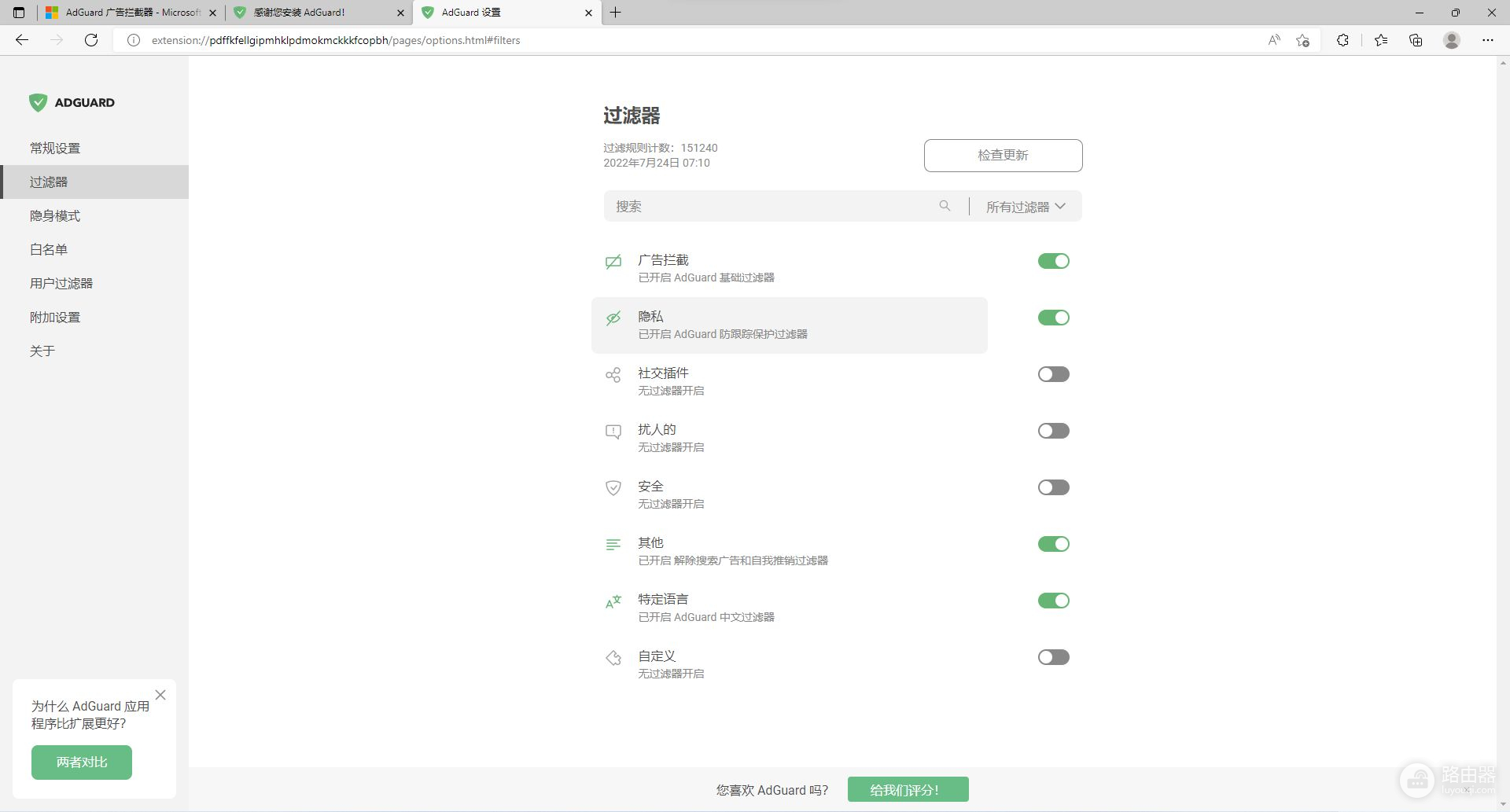Open the browser extensions puzzle icon
The width and height of the screenshot is (1510, 812).
point(1342,40)
